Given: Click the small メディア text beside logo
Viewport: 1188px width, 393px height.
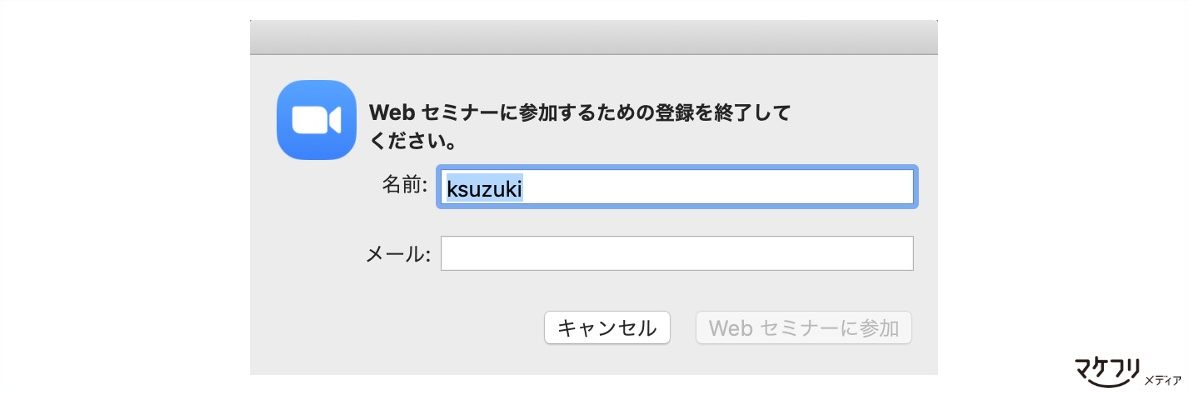Looking at the screenshot, I should (x=1162, y=379).
